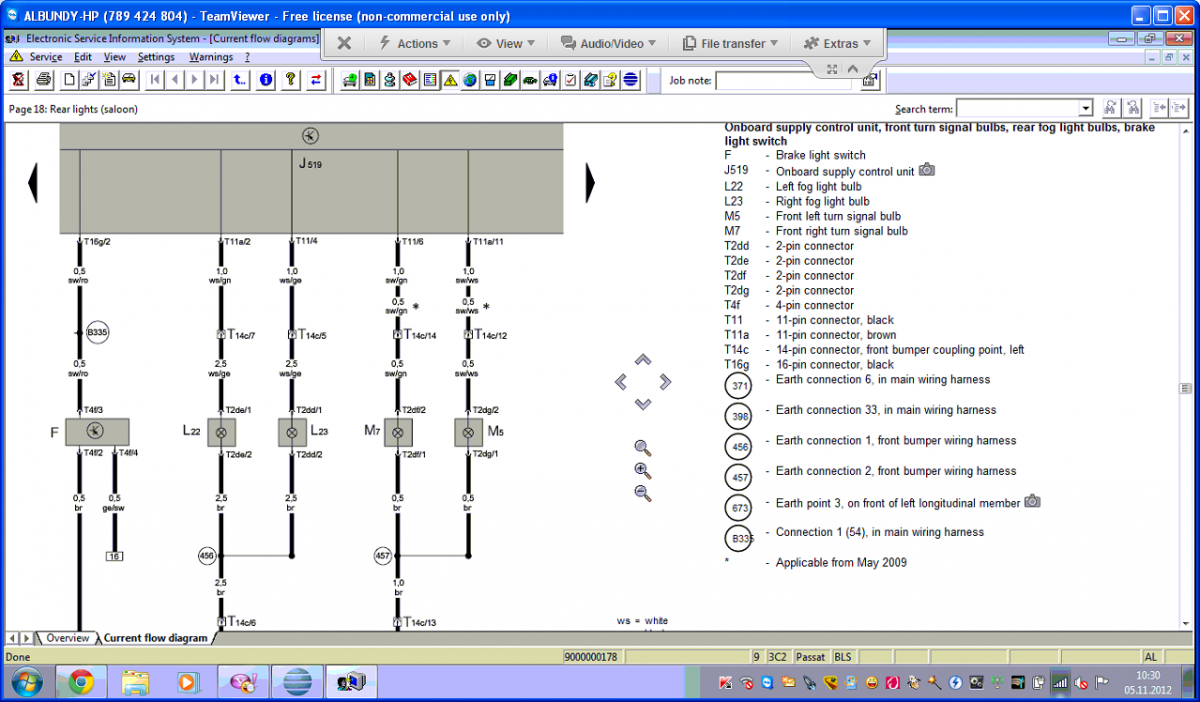Click the red X-marked document toolbar icon
Image resolution: width=1200 pixels, height=702 pixels.
point(18,80)
